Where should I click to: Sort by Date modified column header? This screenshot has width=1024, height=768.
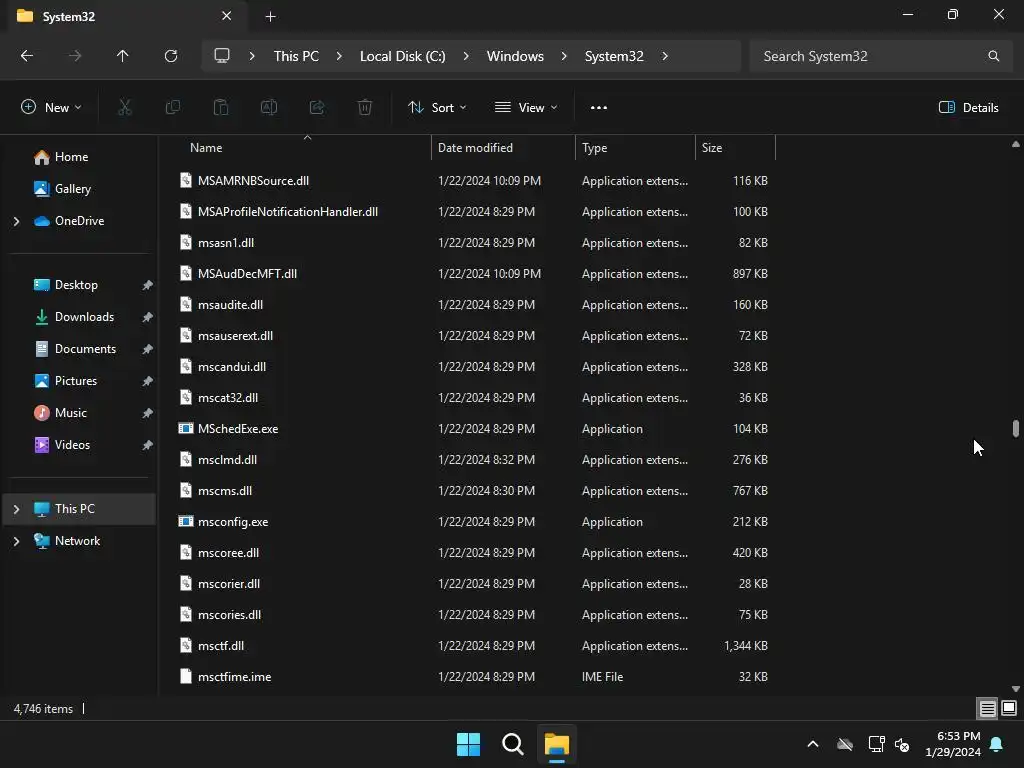[x=503, y=148]
